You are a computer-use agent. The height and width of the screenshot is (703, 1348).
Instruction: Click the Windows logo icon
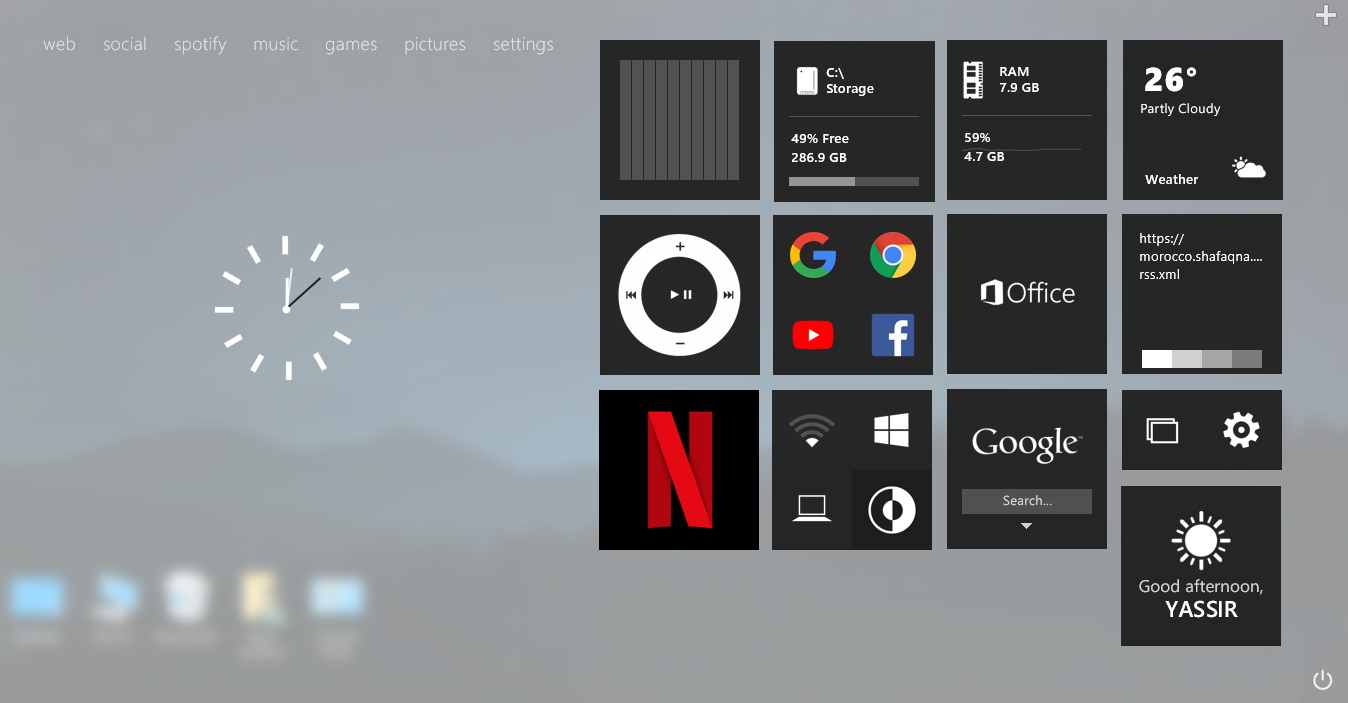[x=892, y=430]
